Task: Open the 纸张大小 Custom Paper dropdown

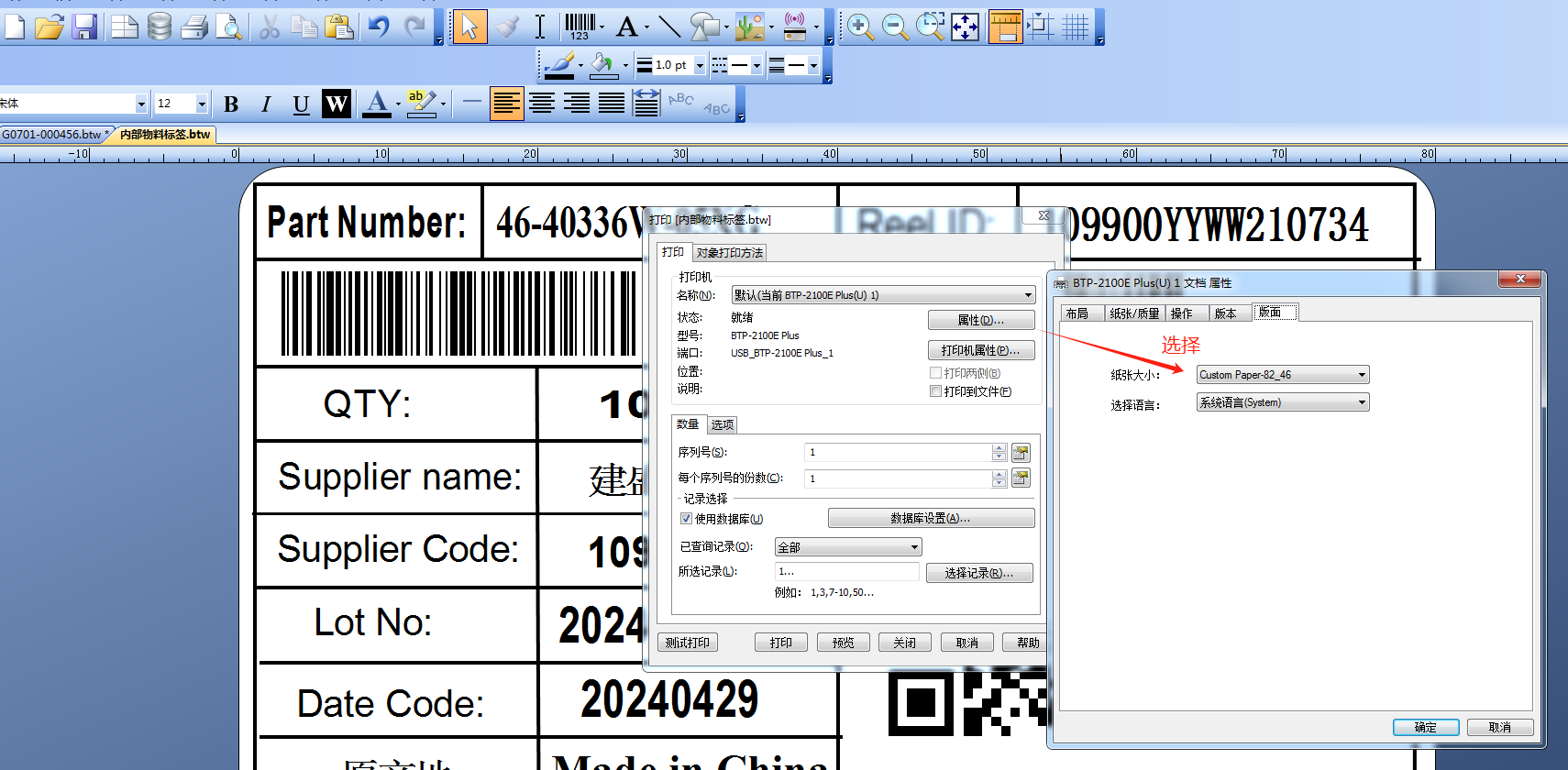Action: point(1282,375)
